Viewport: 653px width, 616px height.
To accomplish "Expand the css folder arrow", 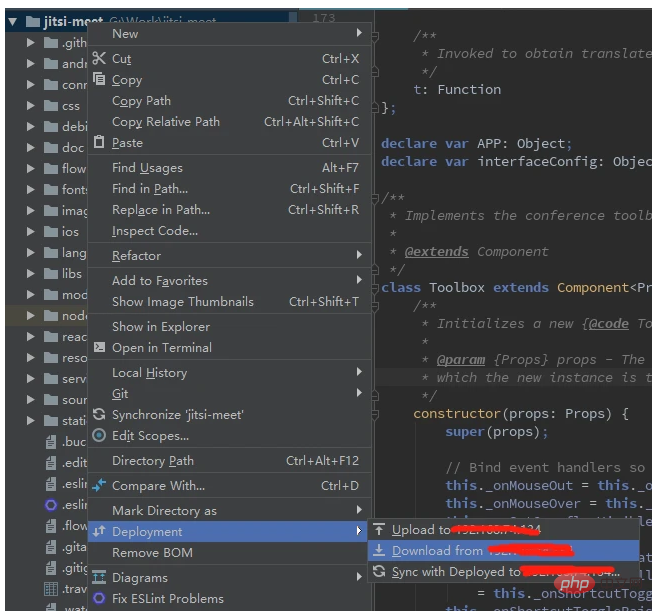I will [x=30, y=105].
